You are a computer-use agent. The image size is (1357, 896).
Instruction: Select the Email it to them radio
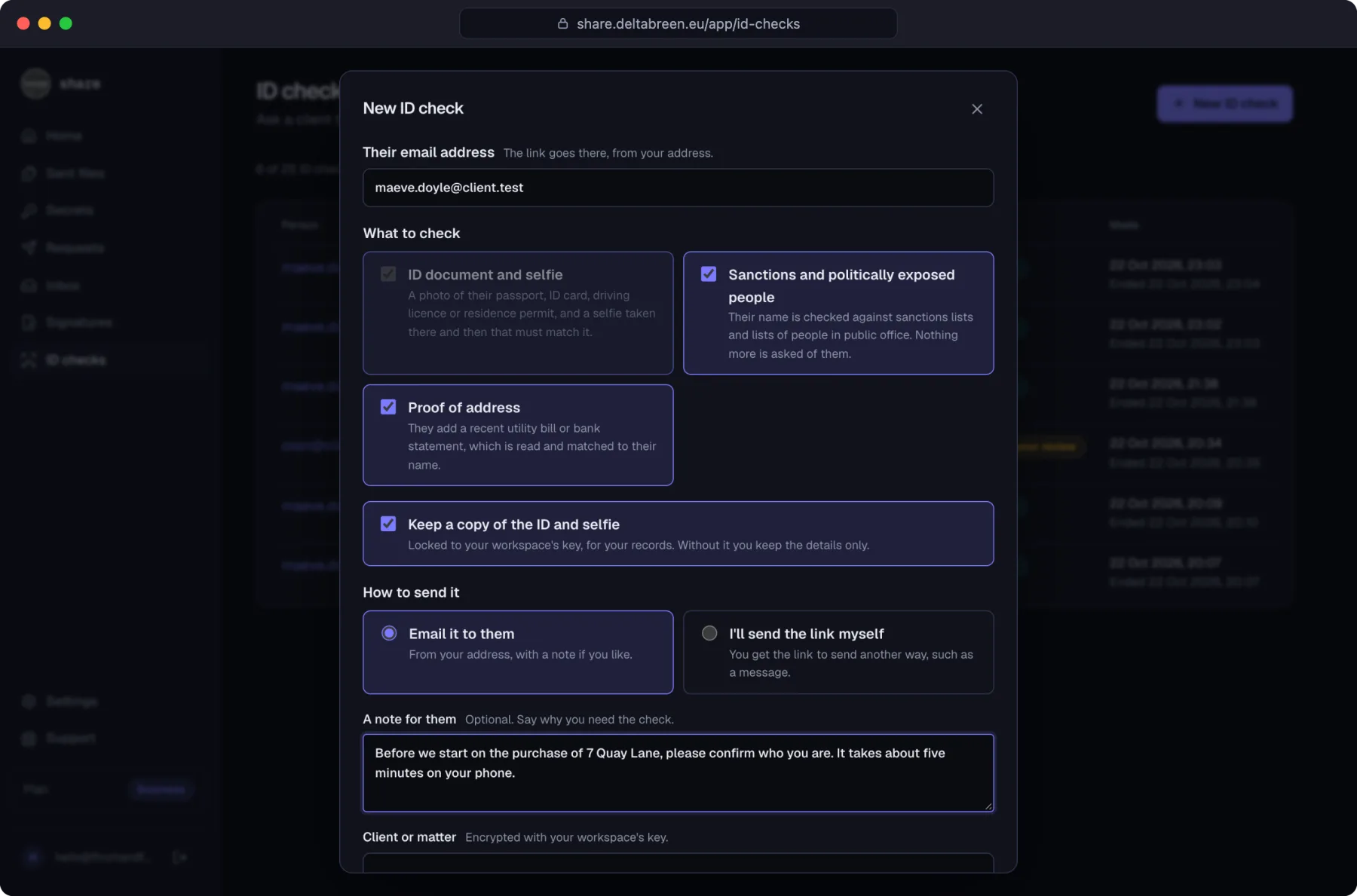389,633
